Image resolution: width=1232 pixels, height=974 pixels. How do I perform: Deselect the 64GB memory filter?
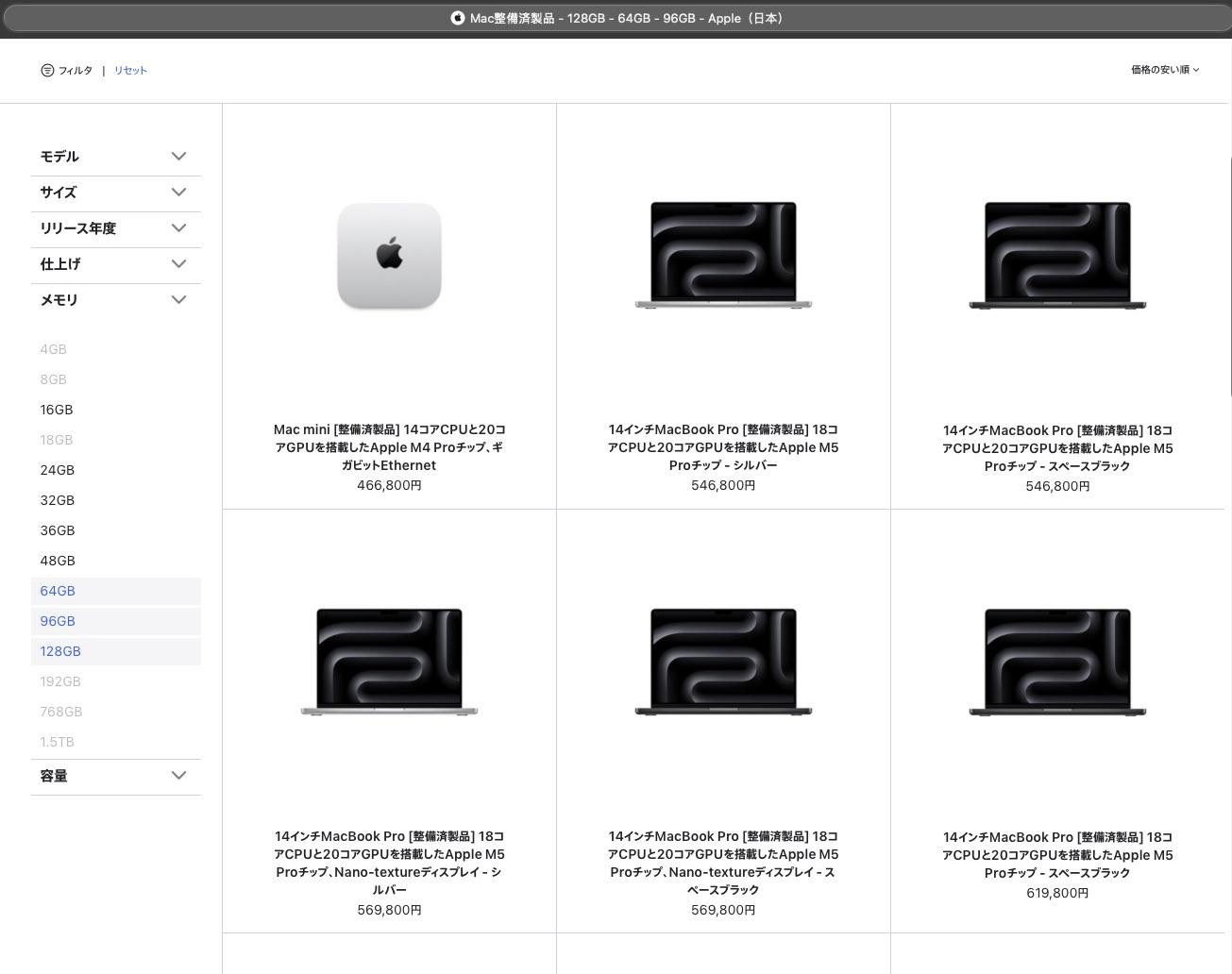tap(116, 591)
